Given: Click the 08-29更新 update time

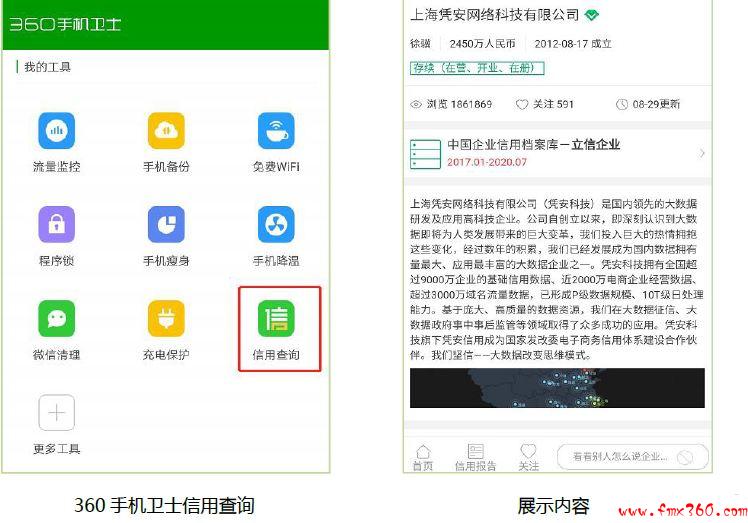Looking at the screenshot, I should 656,104.
